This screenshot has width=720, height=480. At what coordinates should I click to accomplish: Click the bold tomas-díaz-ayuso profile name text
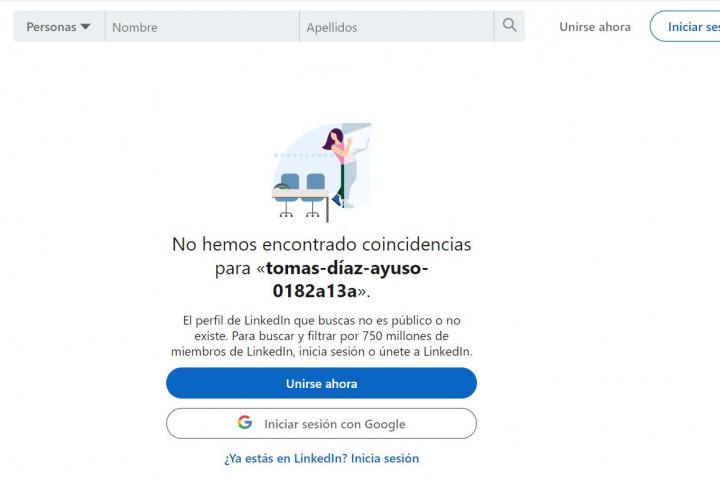coord(347,268)
